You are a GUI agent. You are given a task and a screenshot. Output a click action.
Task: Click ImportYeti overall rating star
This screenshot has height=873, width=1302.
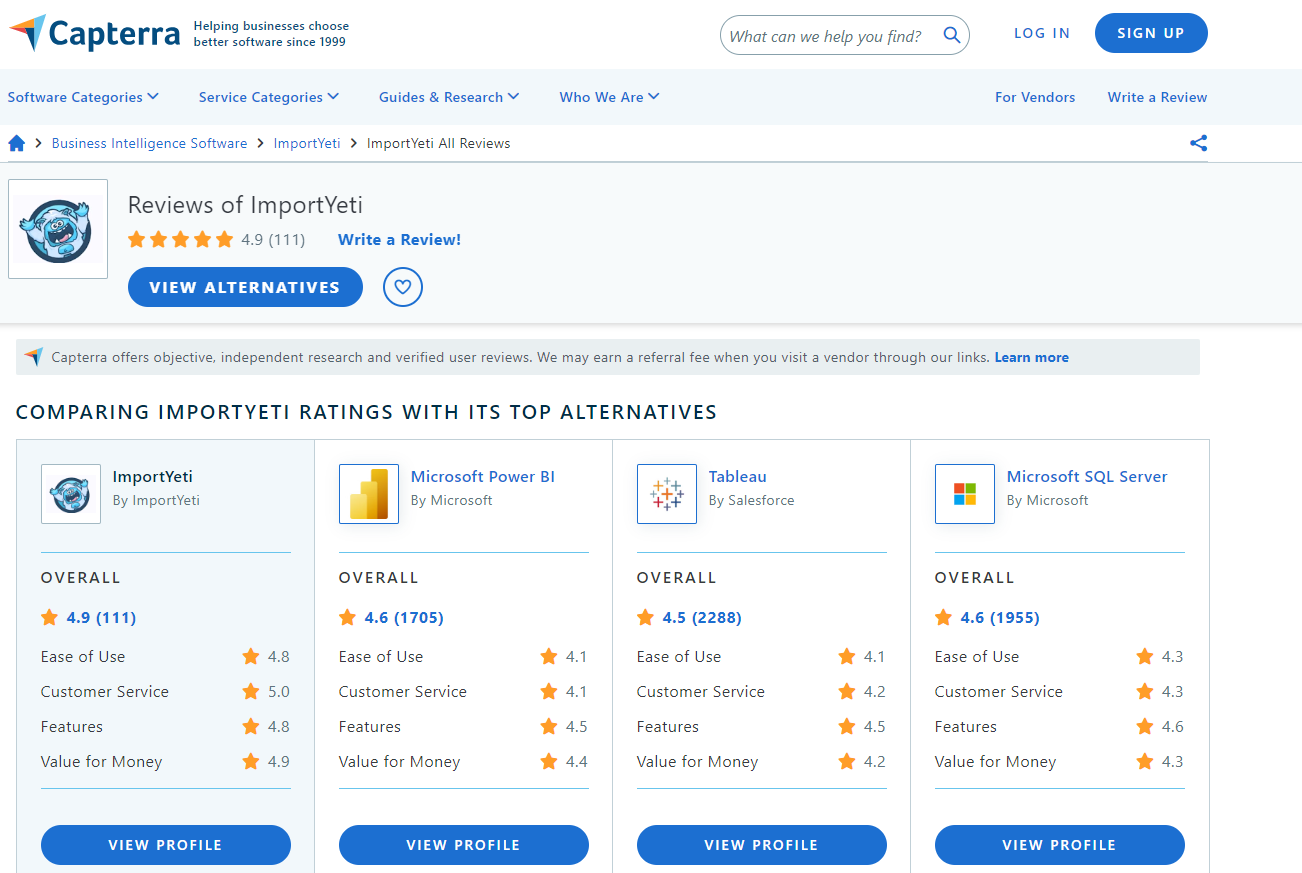(x=50, y=618)
